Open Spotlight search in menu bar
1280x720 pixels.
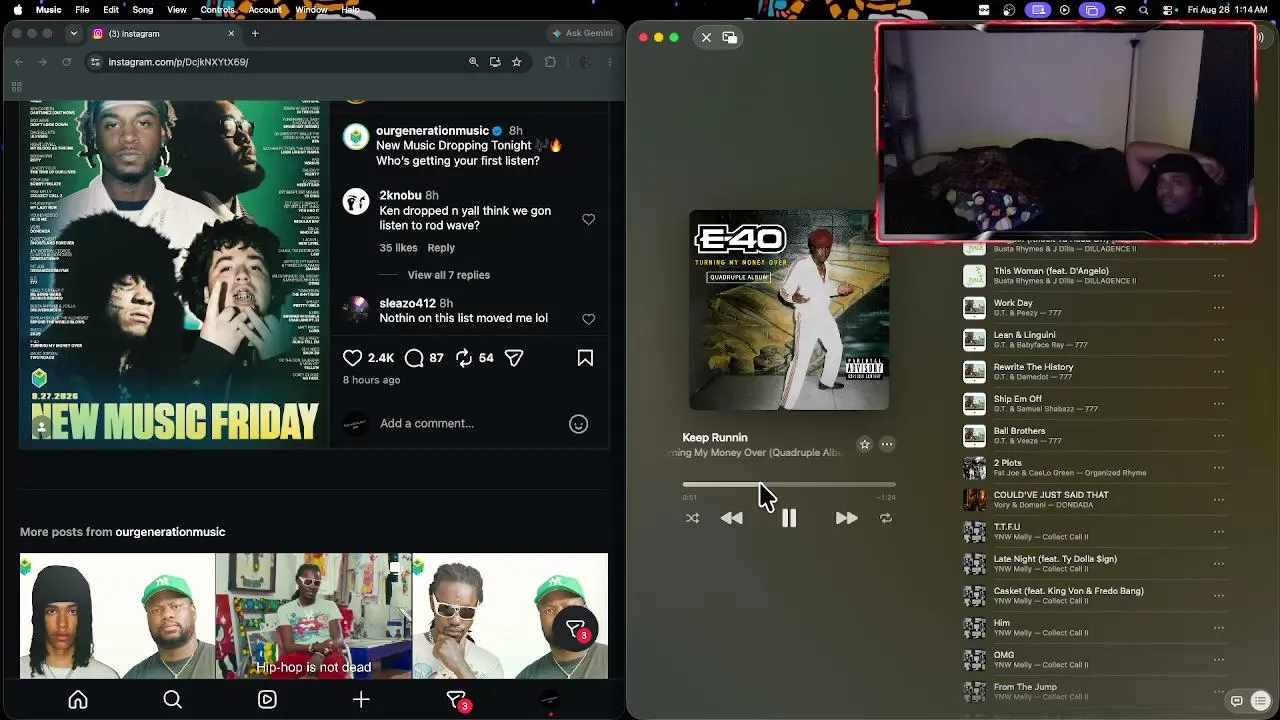(x=1143, y=10)
